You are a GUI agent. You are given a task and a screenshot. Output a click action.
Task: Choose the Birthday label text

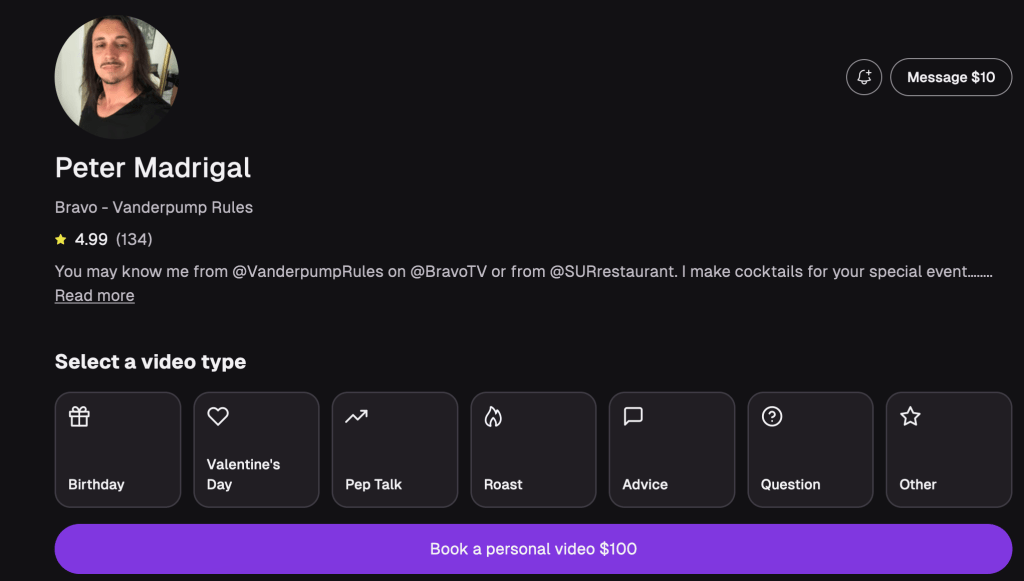pos(96,485)
